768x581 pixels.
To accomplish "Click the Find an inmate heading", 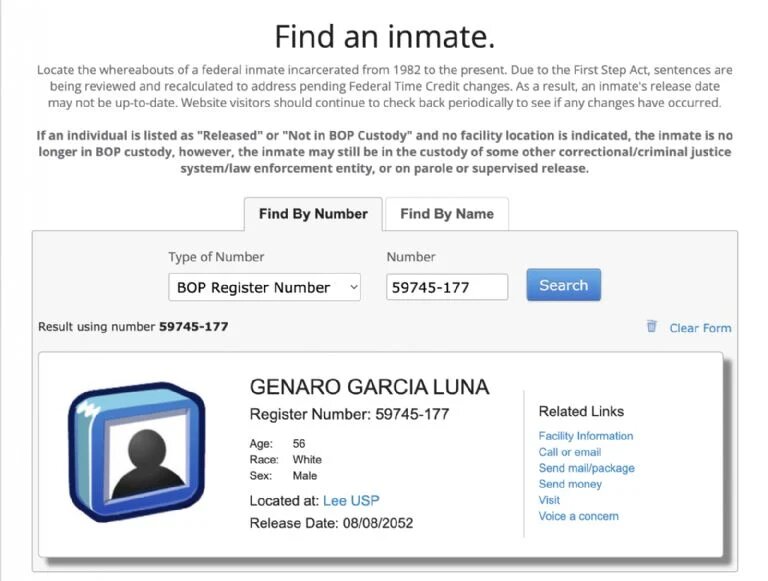I will [384, 37].
